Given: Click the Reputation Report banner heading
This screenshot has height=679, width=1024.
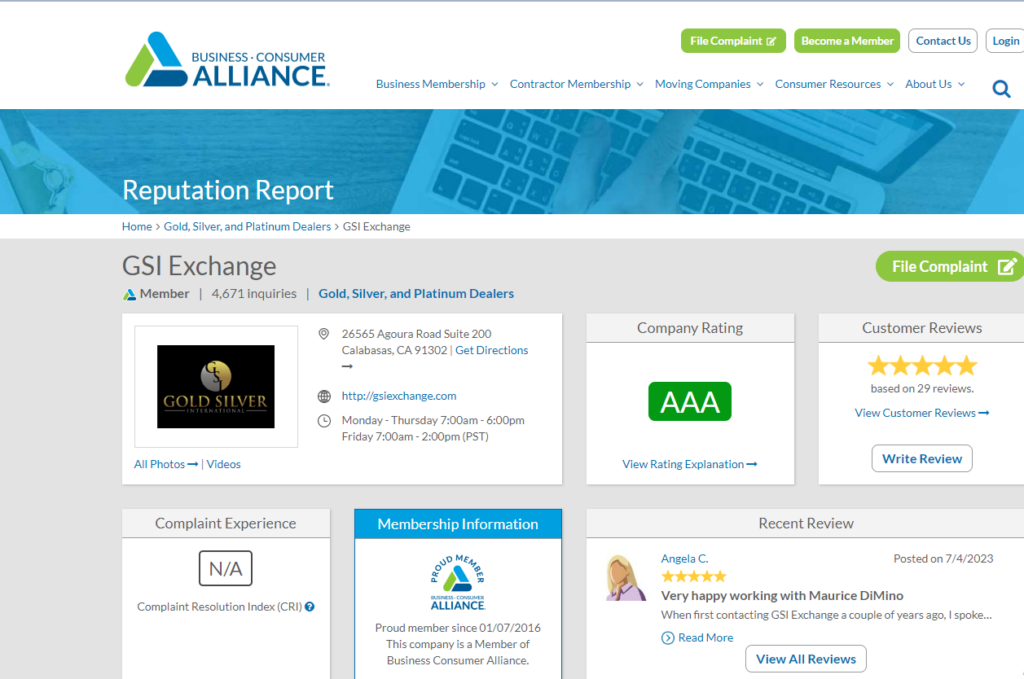Looking at the screenshot, I should [228, 190].
